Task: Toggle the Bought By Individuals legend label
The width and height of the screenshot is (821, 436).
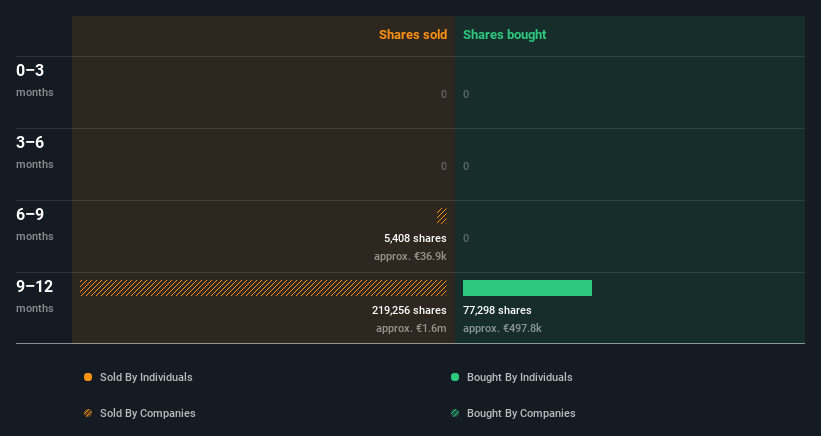Action: (x=519, y=377)
